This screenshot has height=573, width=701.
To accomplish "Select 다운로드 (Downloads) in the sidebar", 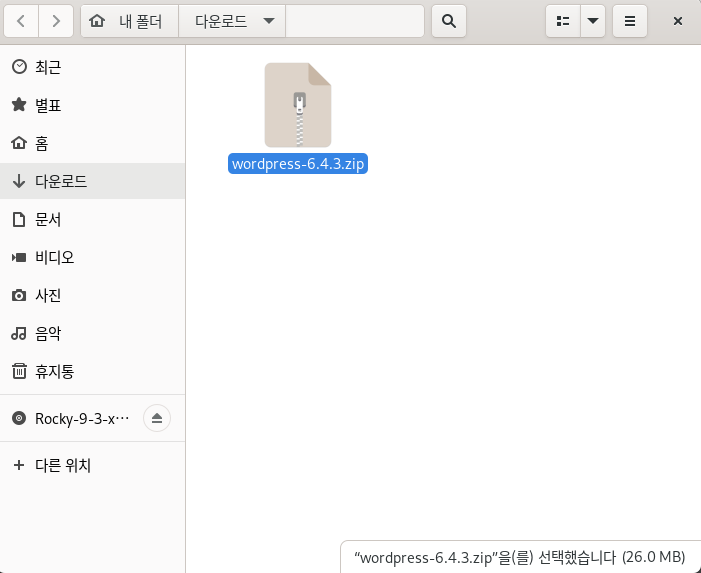I will pyautogui.click(x=93, y=181).
